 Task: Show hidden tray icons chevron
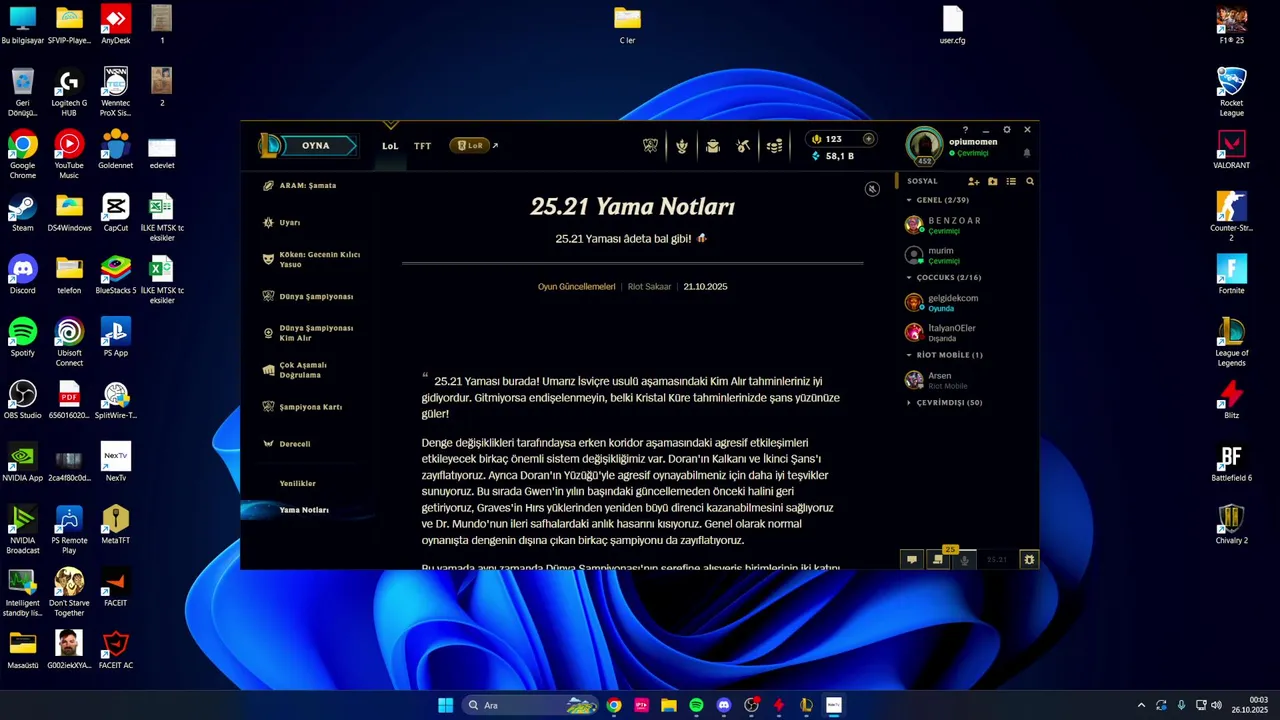(x=1141, y=705)
